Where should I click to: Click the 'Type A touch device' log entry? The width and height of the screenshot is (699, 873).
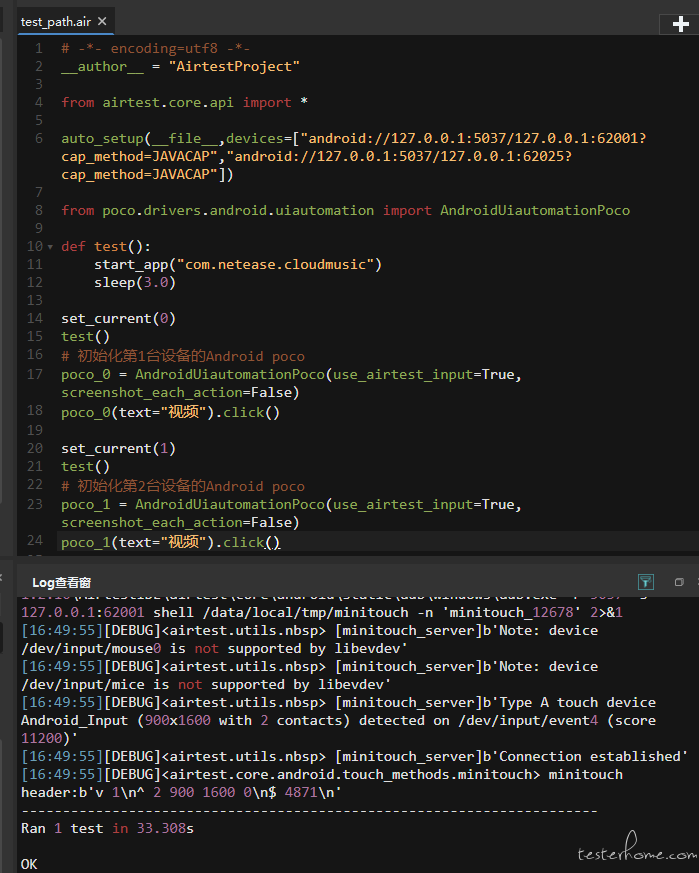338,703
